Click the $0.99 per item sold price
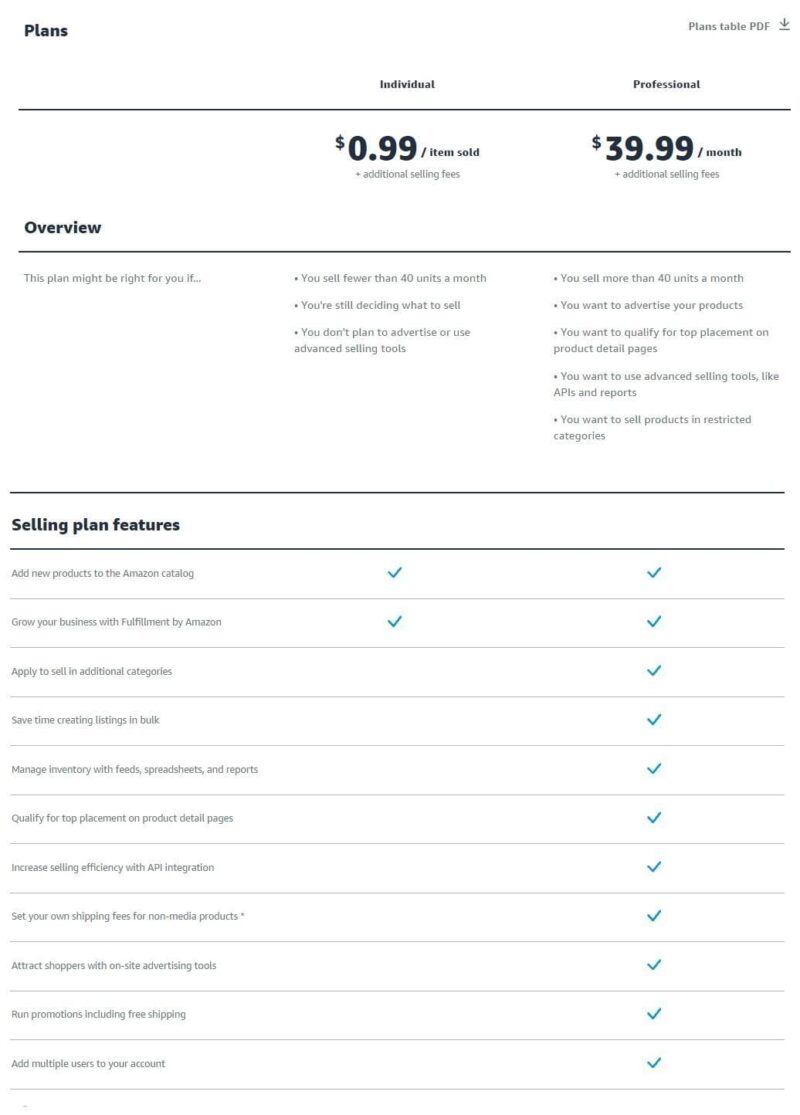 point(407,149)
